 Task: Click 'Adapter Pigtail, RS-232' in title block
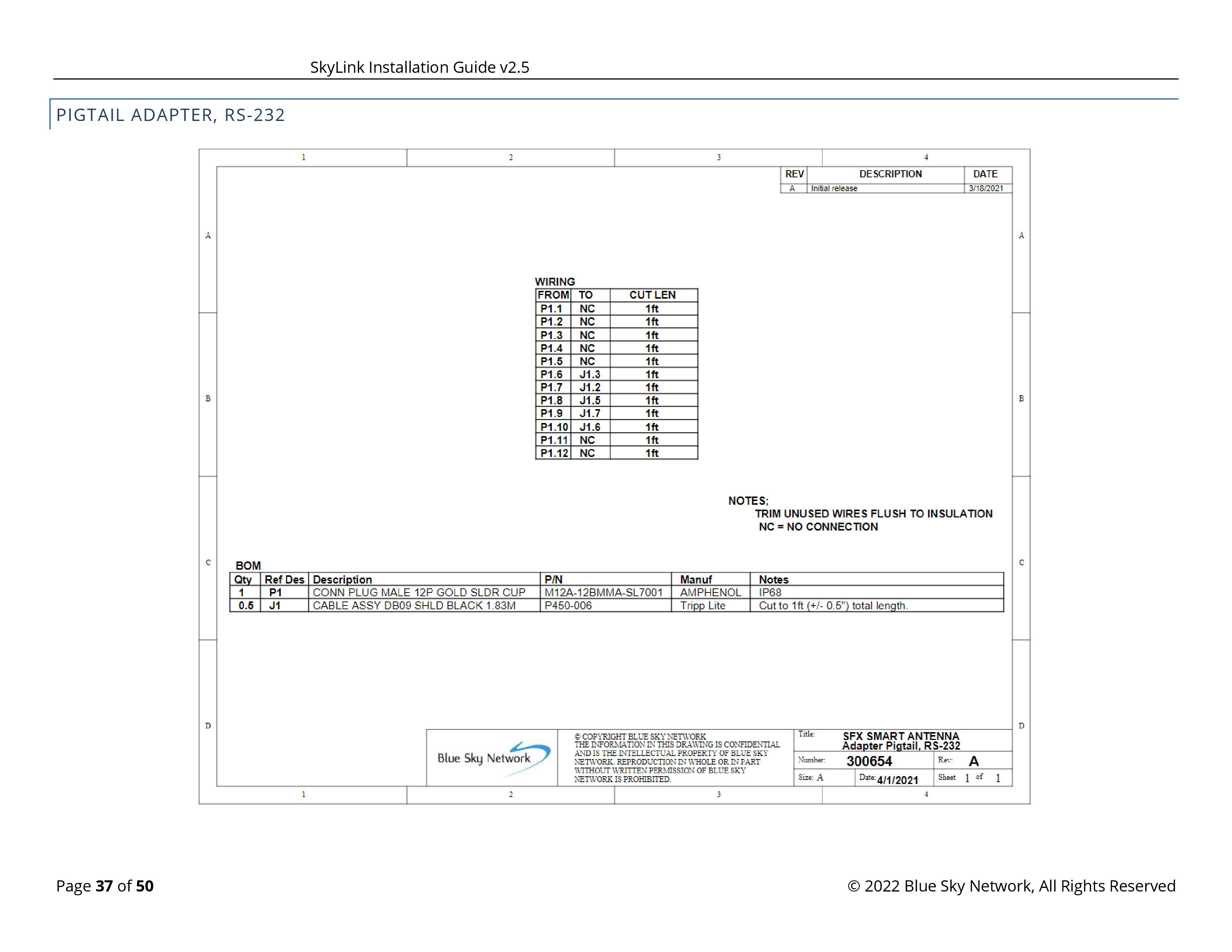(901, 746)
